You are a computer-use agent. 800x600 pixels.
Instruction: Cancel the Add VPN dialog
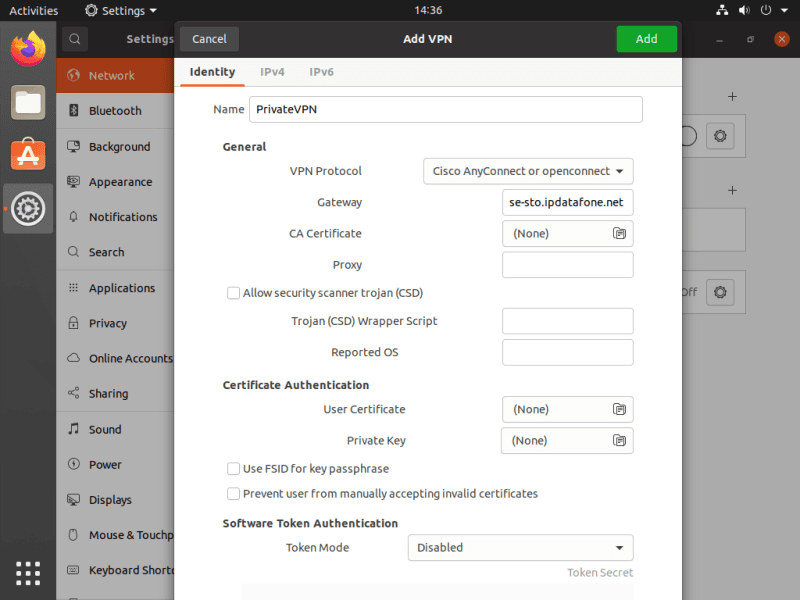click(209, 39)
